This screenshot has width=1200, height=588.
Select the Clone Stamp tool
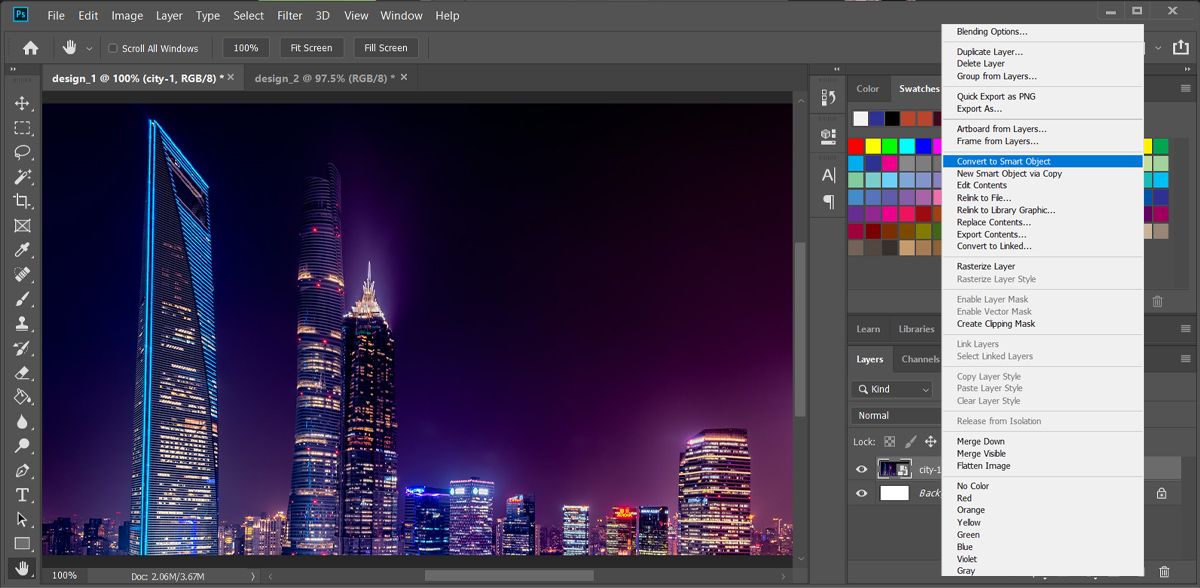22,324
